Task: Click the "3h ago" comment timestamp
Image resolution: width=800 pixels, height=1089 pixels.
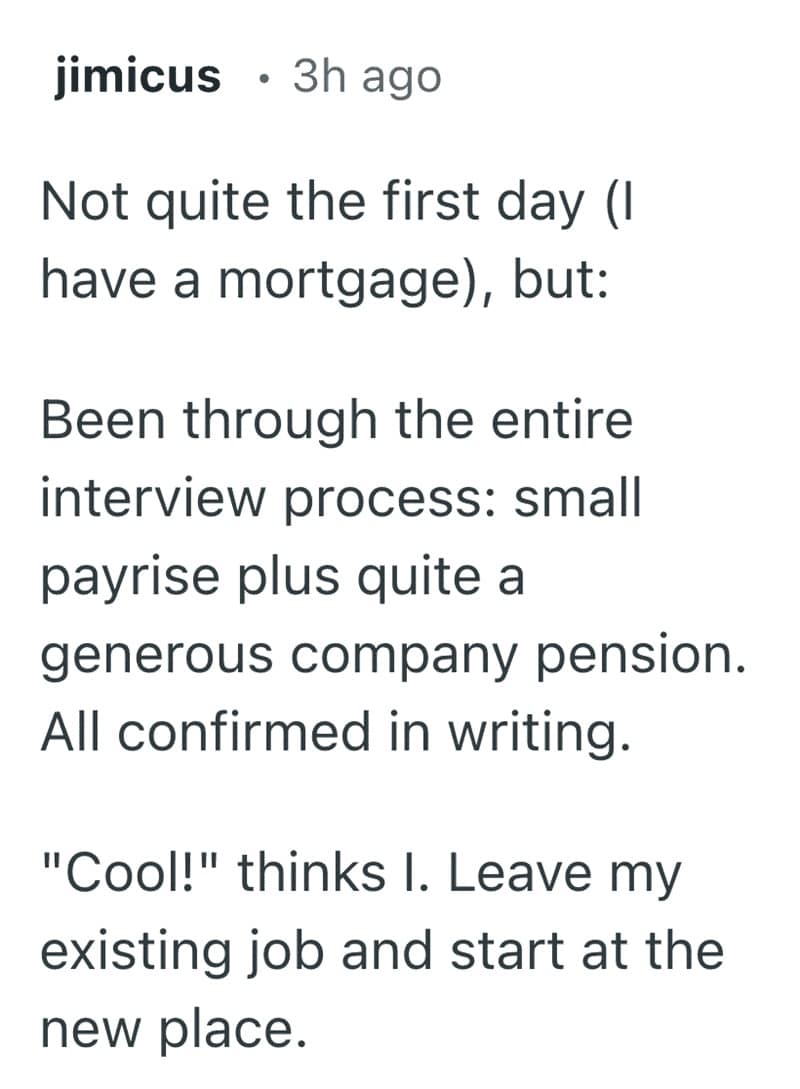Action: pos(366,76)
